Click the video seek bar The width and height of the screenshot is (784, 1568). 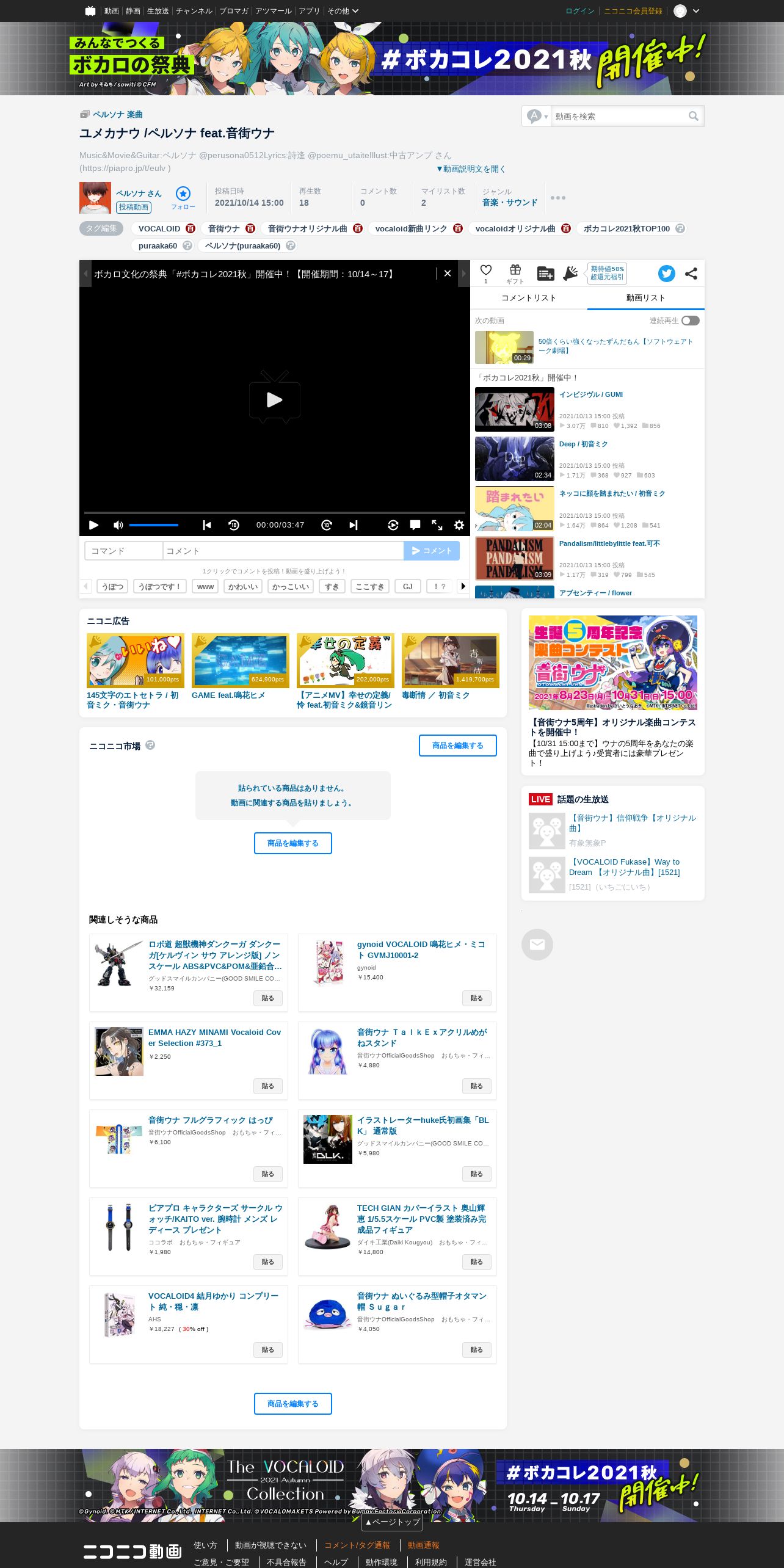[x=275, y=513]
